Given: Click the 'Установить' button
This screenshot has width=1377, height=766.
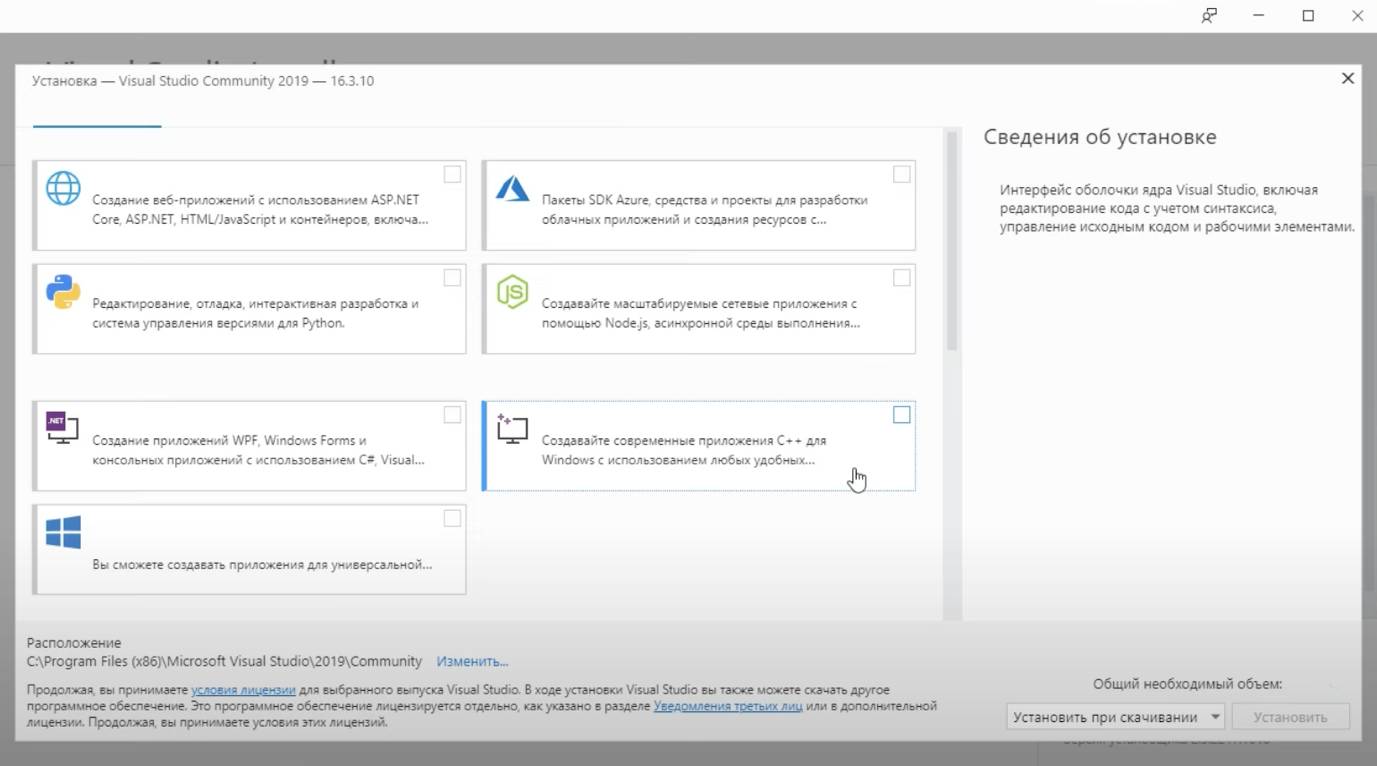Looking at the screenshot, I should [1290, 717].
